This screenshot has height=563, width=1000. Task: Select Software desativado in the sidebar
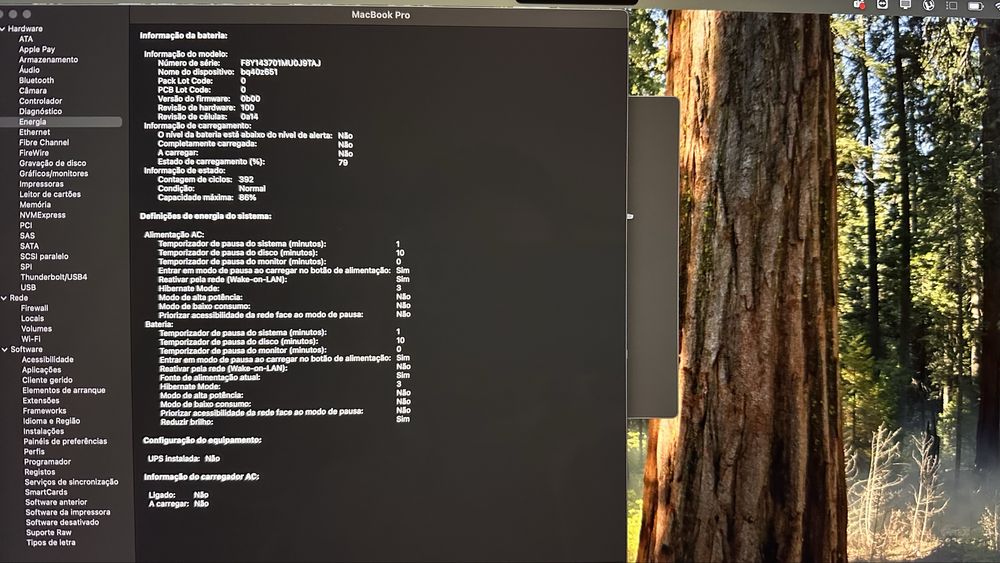click(62, 522)
